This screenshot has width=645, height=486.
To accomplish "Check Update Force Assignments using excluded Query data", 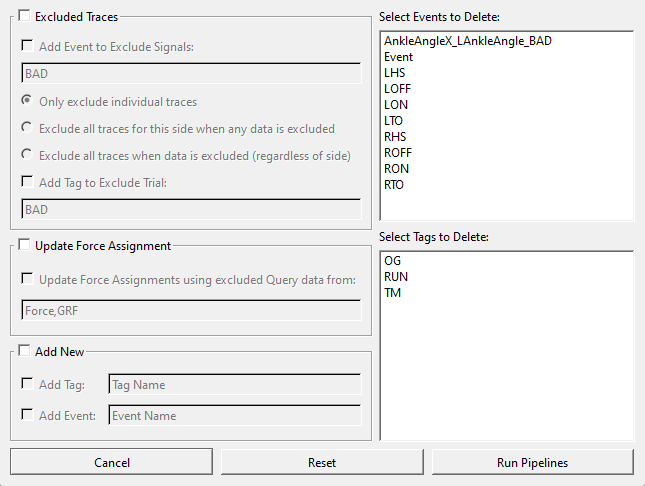I will pos(27,279).
